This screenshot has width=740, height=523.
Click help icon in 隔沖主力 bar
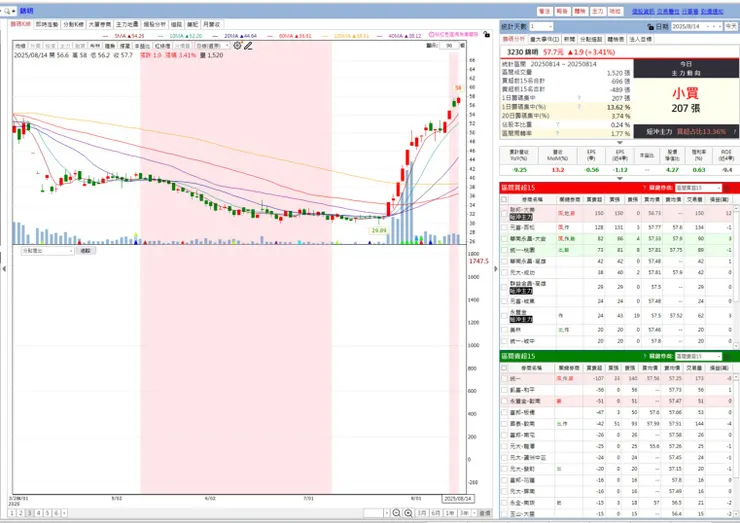point(734,132)
